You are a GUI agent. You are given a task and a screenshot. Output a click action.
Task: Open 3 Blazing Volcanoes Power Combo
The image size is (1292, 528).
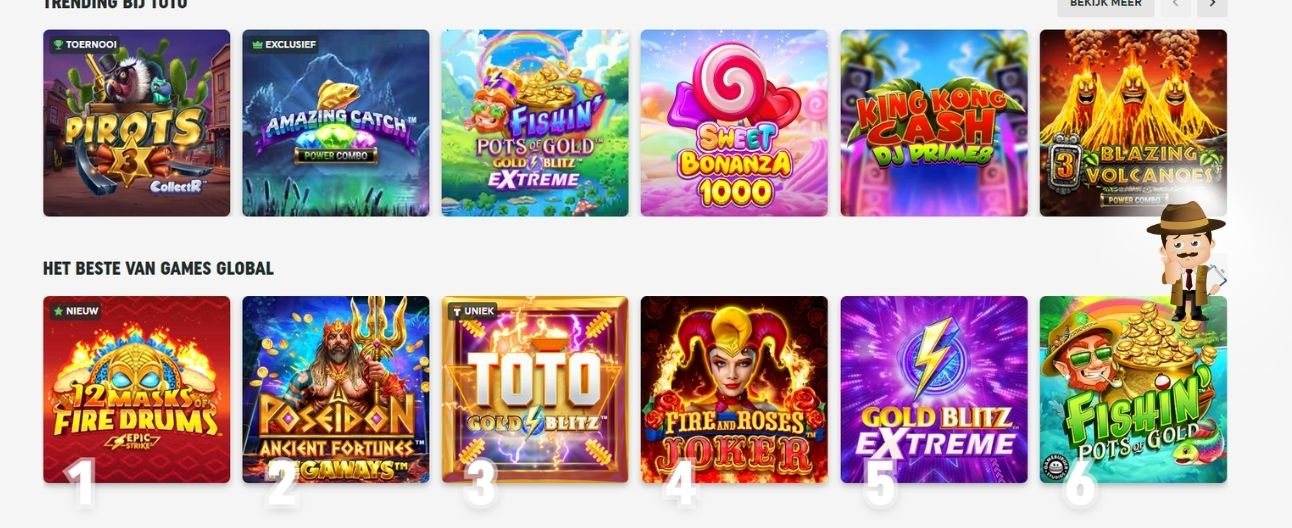pyautogui.click(x=1133, y=123)
